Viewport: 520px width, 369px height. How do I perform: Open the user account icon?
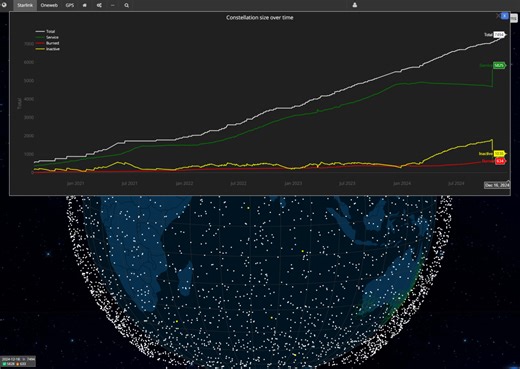coord(355,5)
